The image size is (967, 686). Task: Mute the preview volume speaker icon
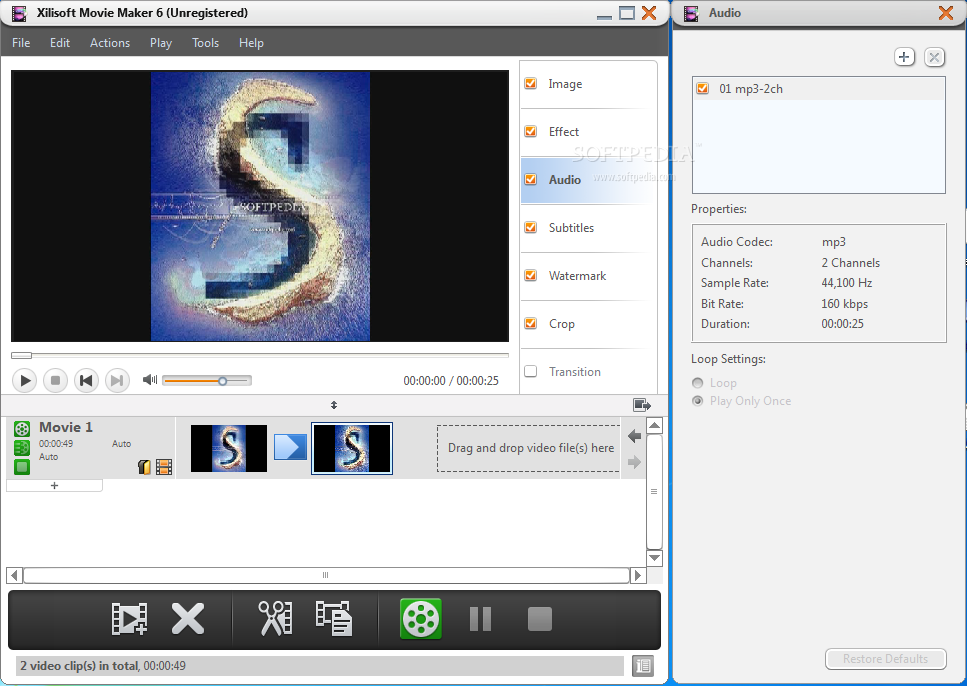(x=150, y=379)
